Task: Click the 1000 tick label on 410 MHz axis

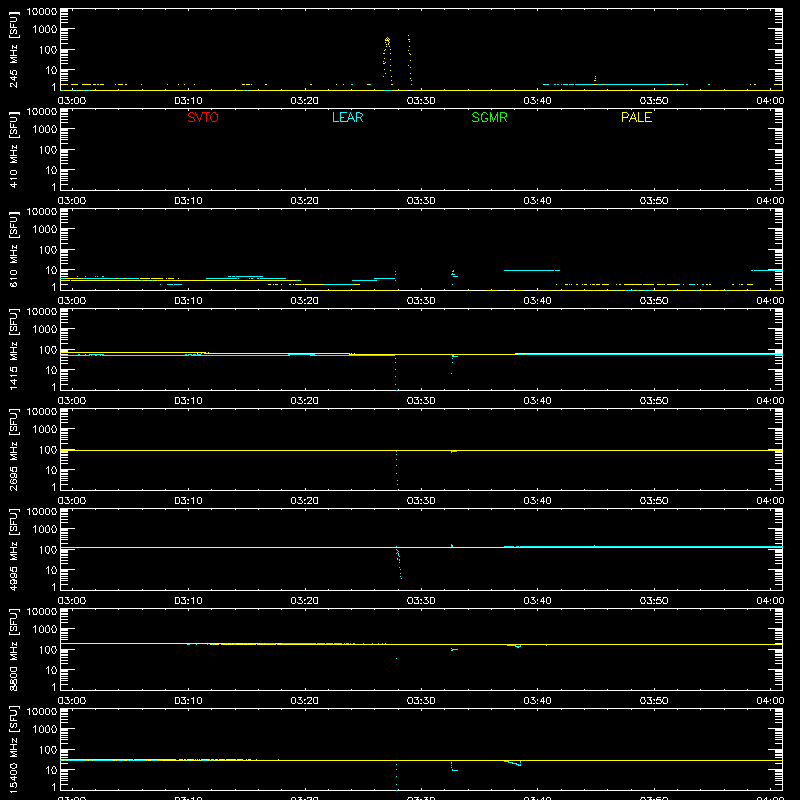Action: pos(45,130)
